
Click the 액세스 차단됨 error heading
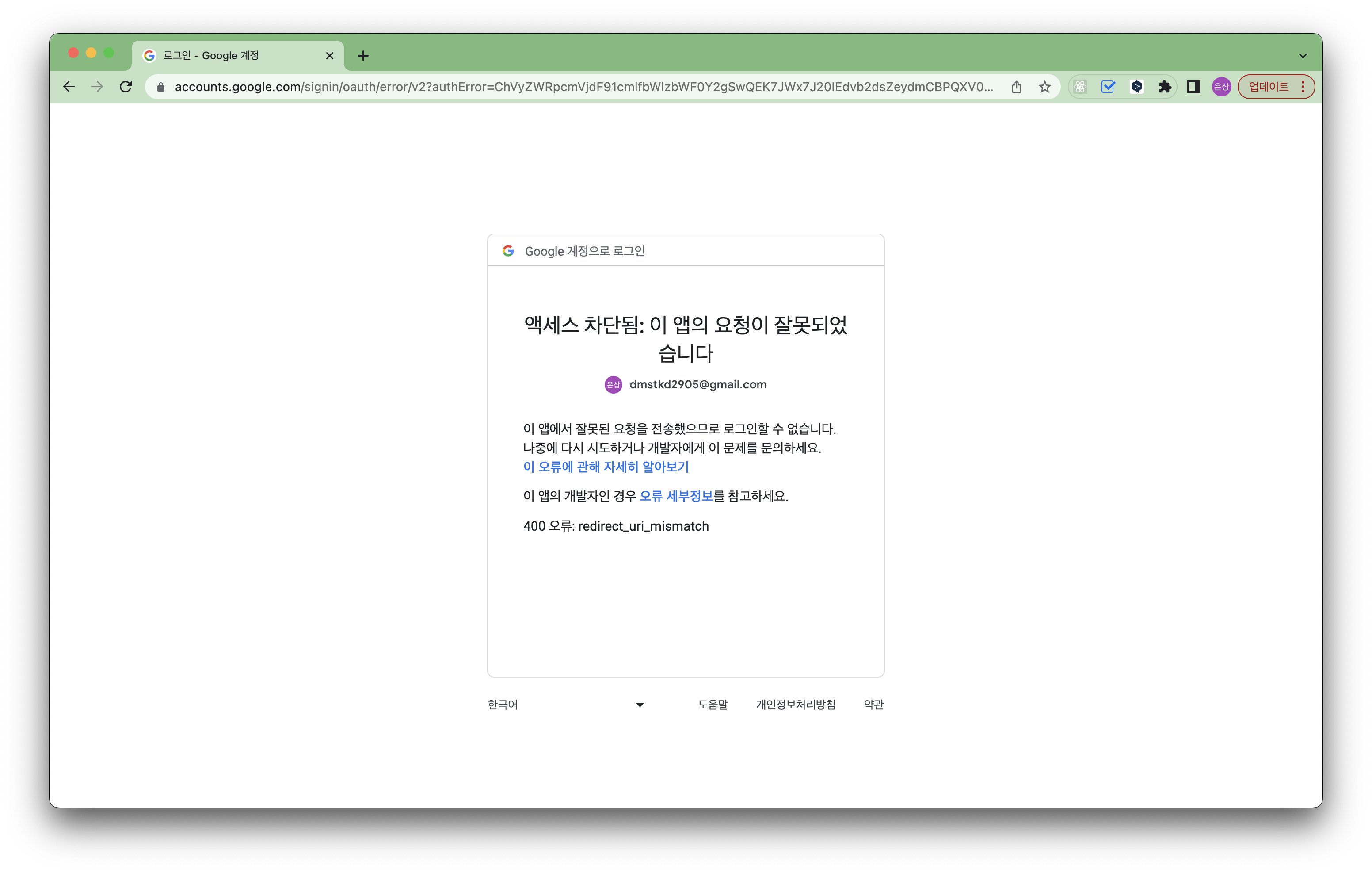pos(686,339)
